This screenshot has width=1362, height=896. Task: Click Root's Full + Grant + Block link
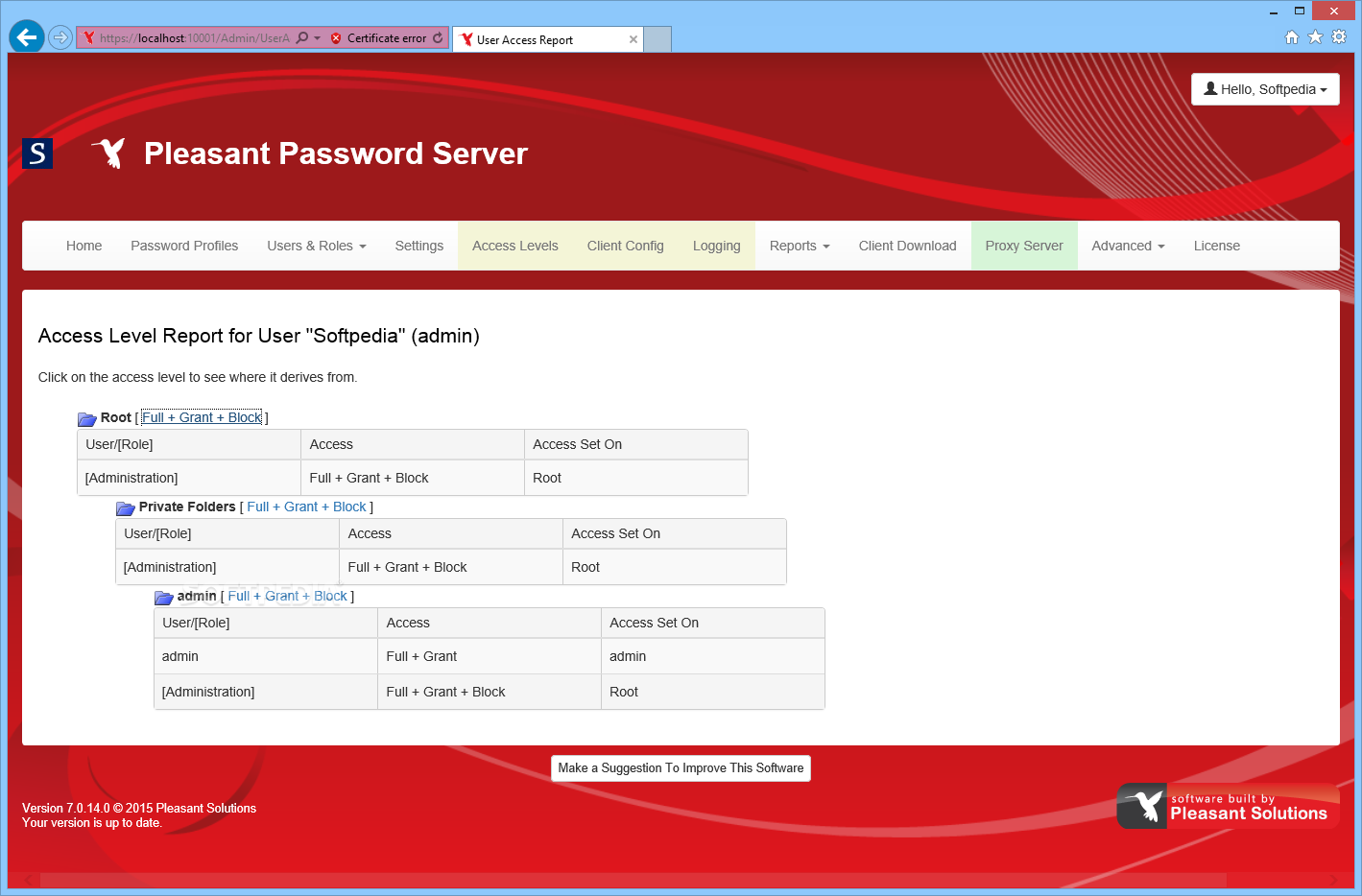point(202,417)
